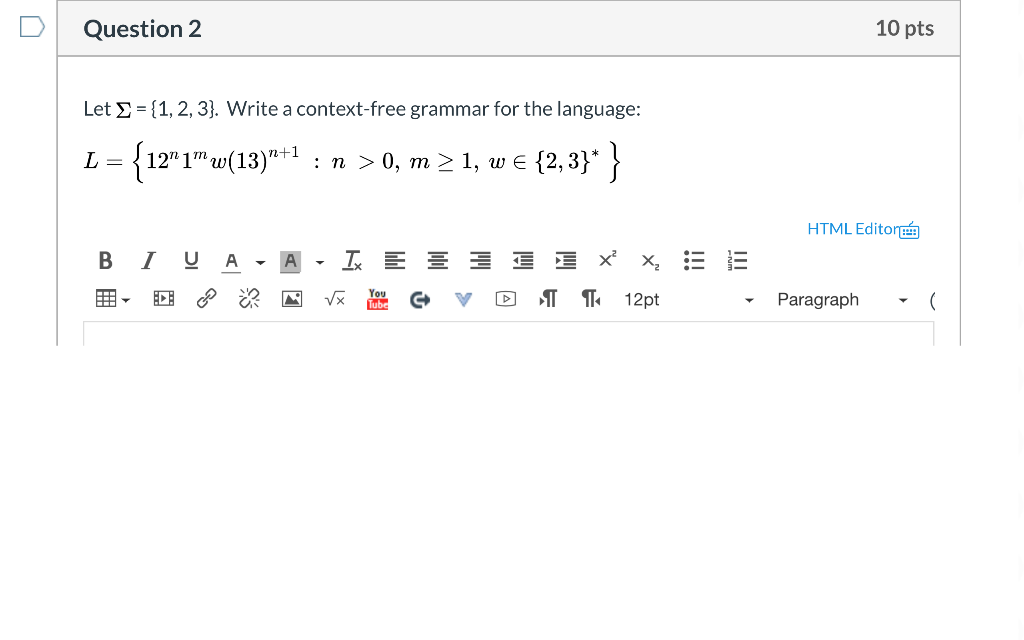
Task: Open the text color dropdown
Action: point(238,261)
